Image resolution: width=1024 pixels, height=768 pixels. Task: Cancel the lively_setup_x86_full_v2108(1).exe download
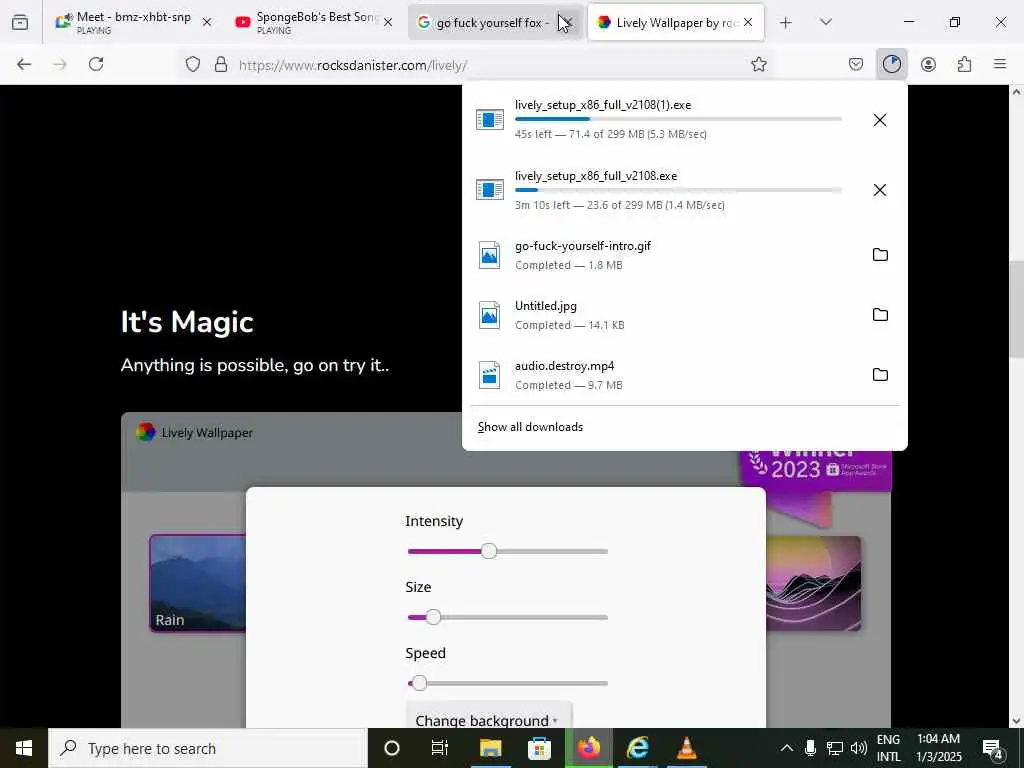click(x=880, y=120)
